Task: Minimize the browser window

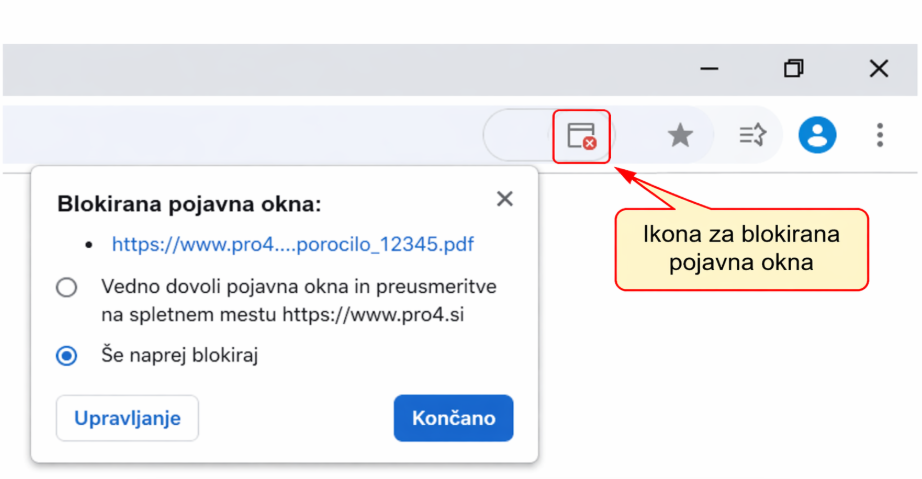Action: [710, 69]
